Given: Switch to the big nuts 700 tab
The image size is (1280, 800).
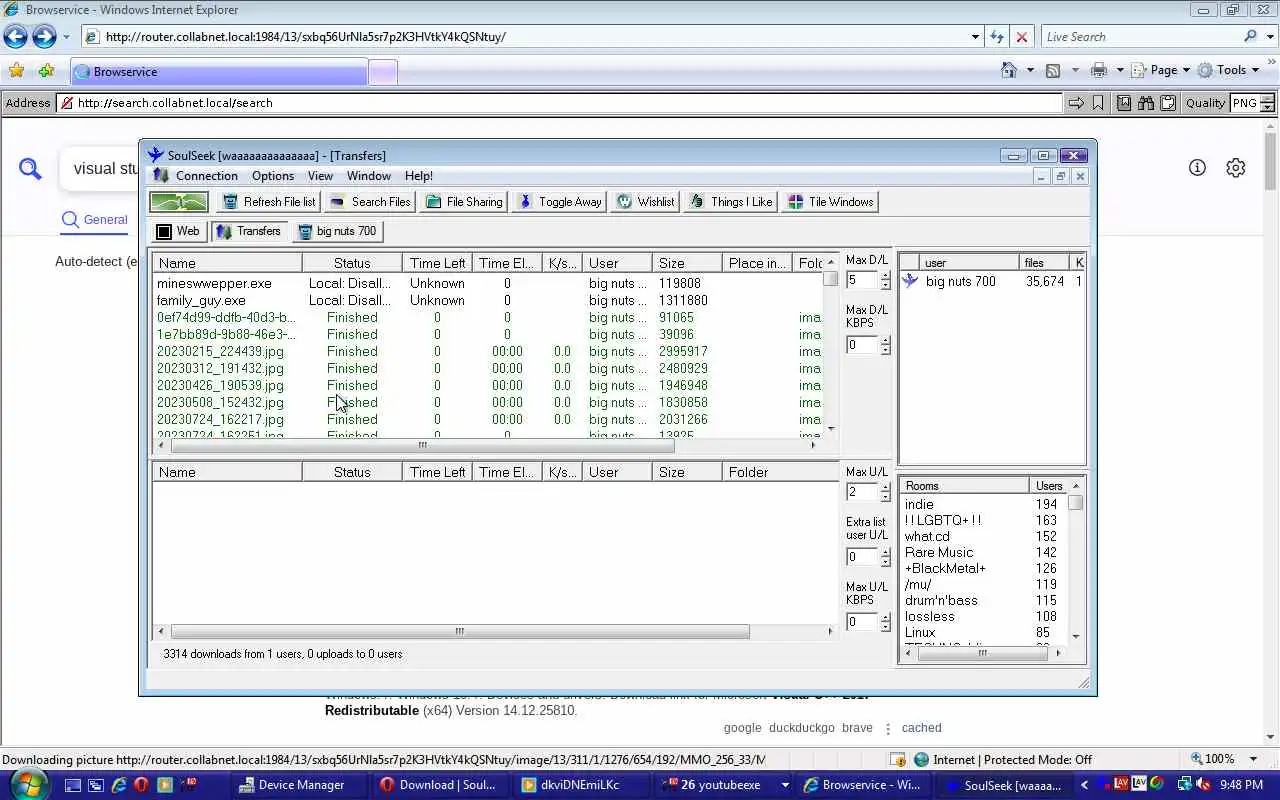Looking at the screenshot, I should (x=337, y=231).
